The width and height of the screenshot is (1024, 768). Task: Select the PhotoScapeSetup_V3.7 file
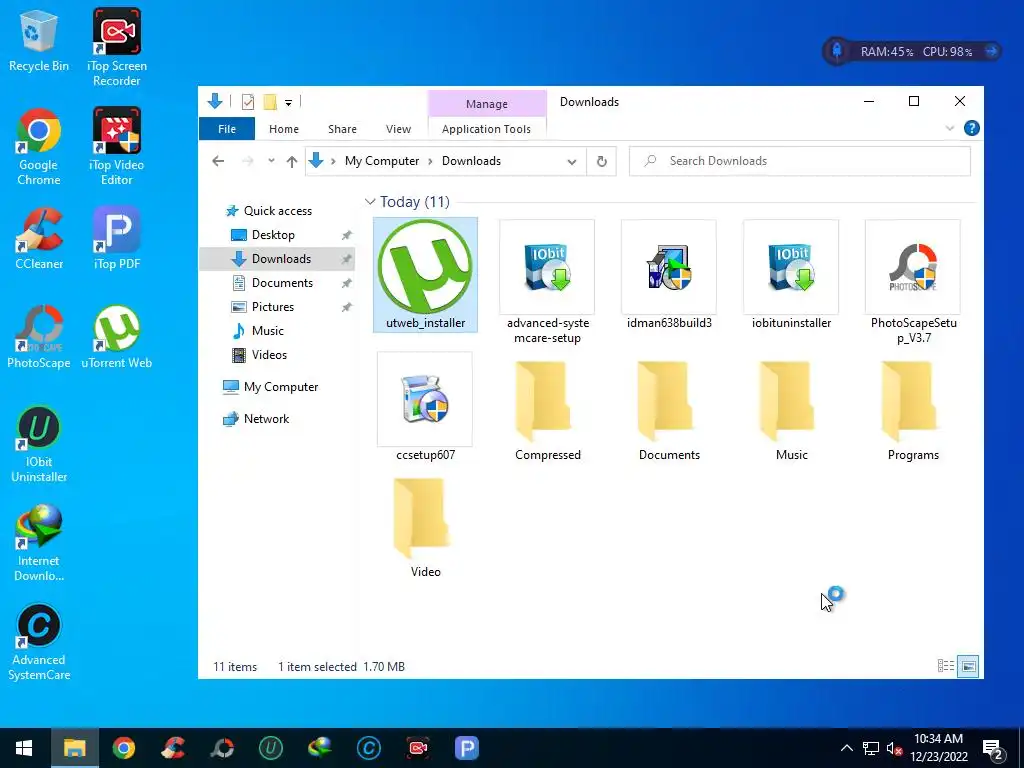(913, 282)
